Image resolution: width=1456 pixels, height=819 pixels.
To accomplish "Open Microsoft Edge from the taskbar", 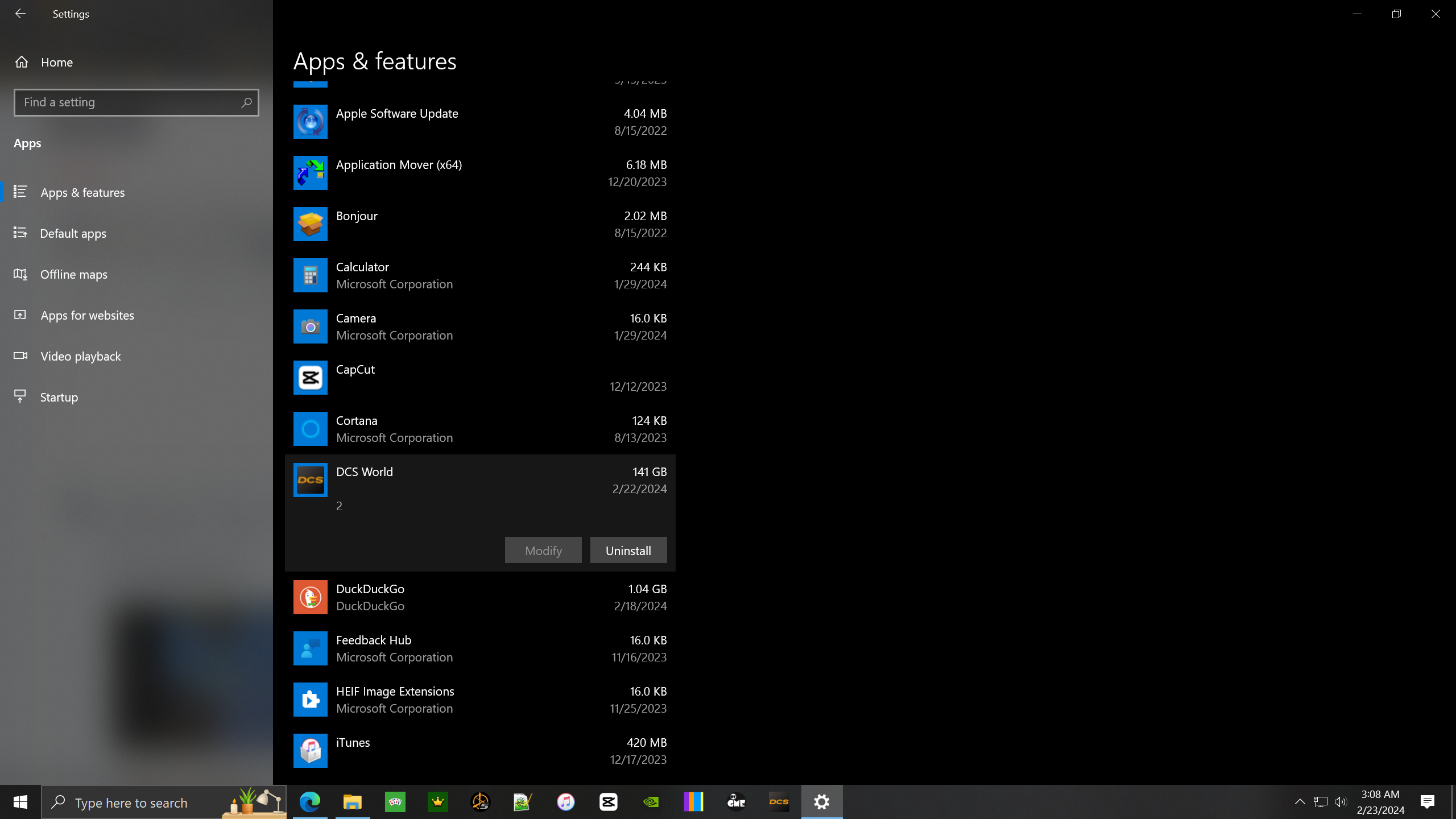I will coord(310,802).
